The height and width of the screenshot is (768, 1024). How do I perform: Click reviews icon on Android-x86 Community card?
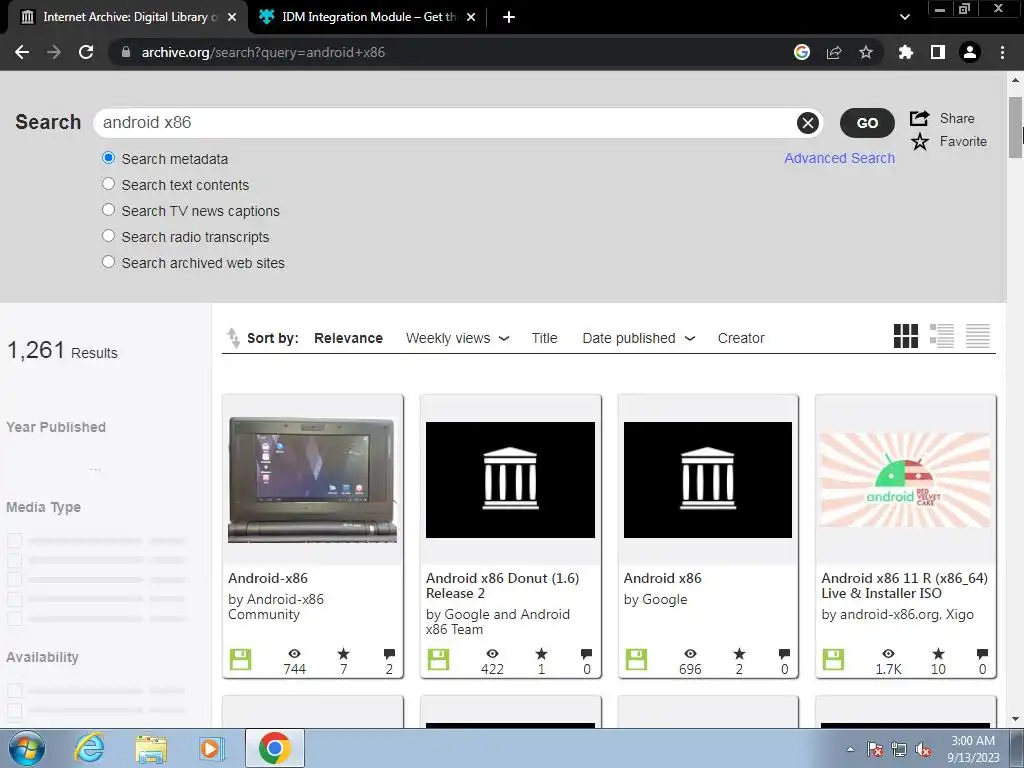tap(389, 654)
